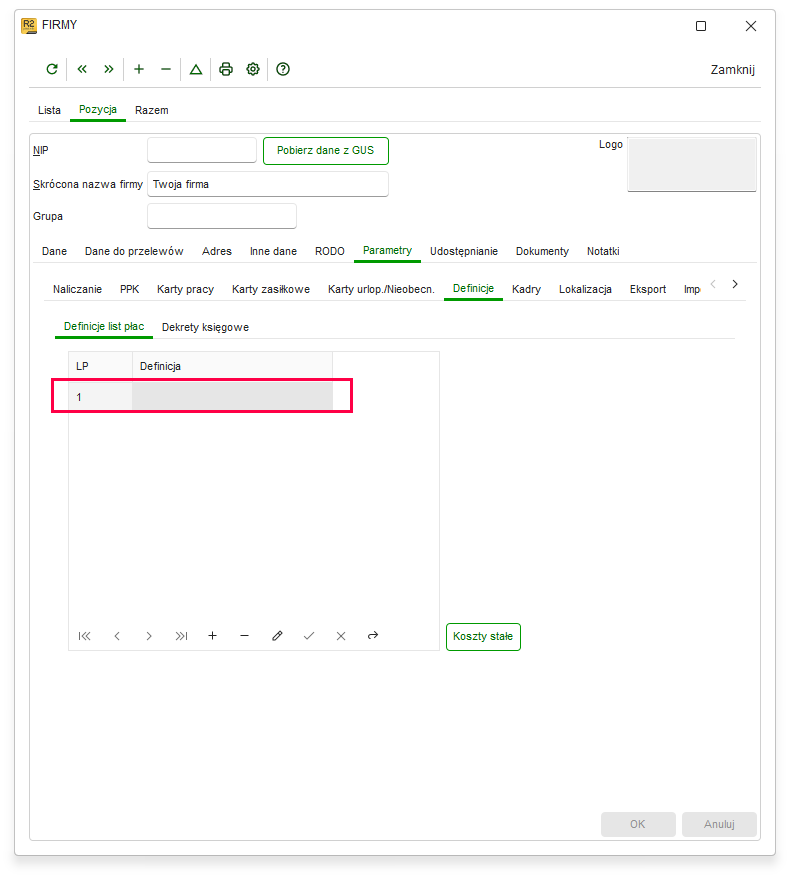Switch to the Lista tab
This screenshot has height=878, width=797.
click(x=49, y=110)
